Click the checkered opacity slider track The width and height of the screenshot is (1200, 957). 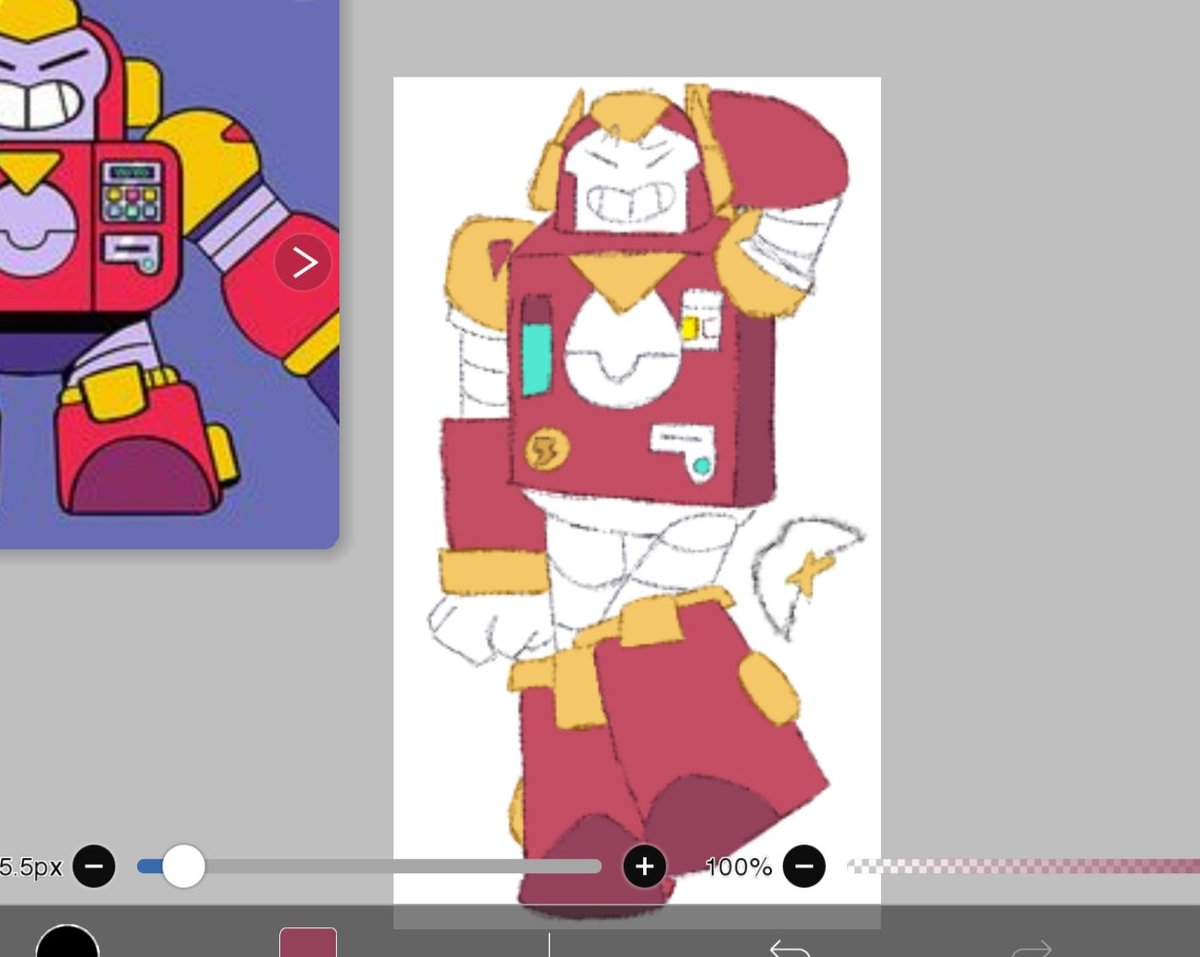tap(1023, 866)
